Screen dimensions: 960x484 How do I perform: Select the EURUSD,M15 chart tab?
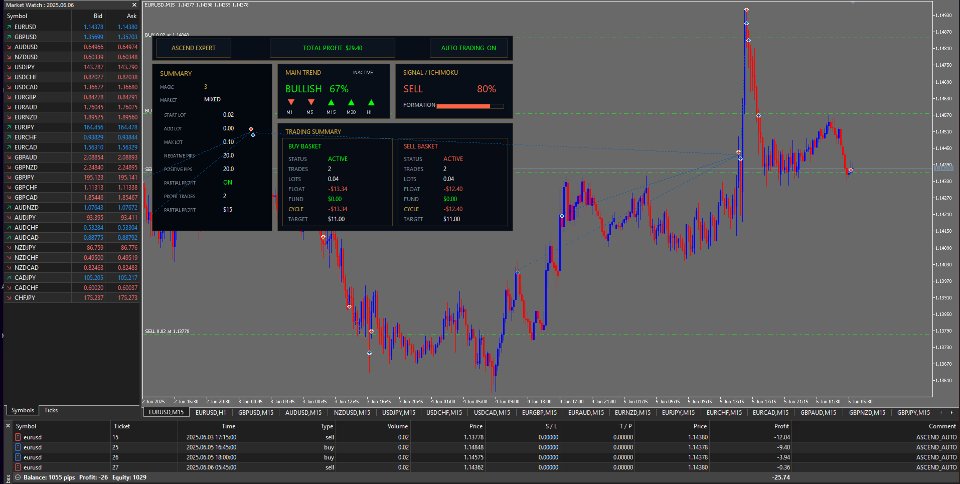point(166,412)
